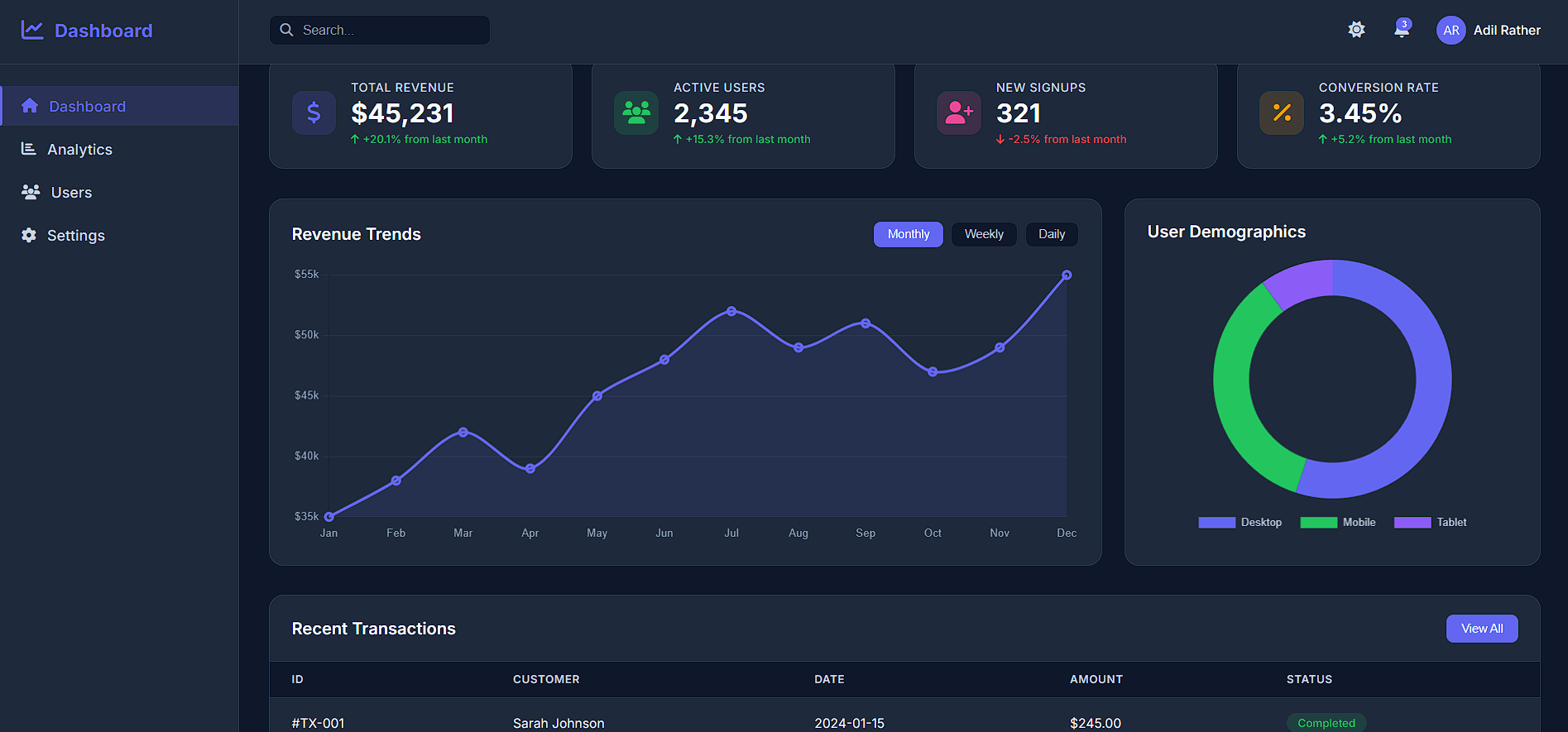This screenshot has height=732, width=1568.
Task: Click the Dashboard brand title
Action: point(103,31)
